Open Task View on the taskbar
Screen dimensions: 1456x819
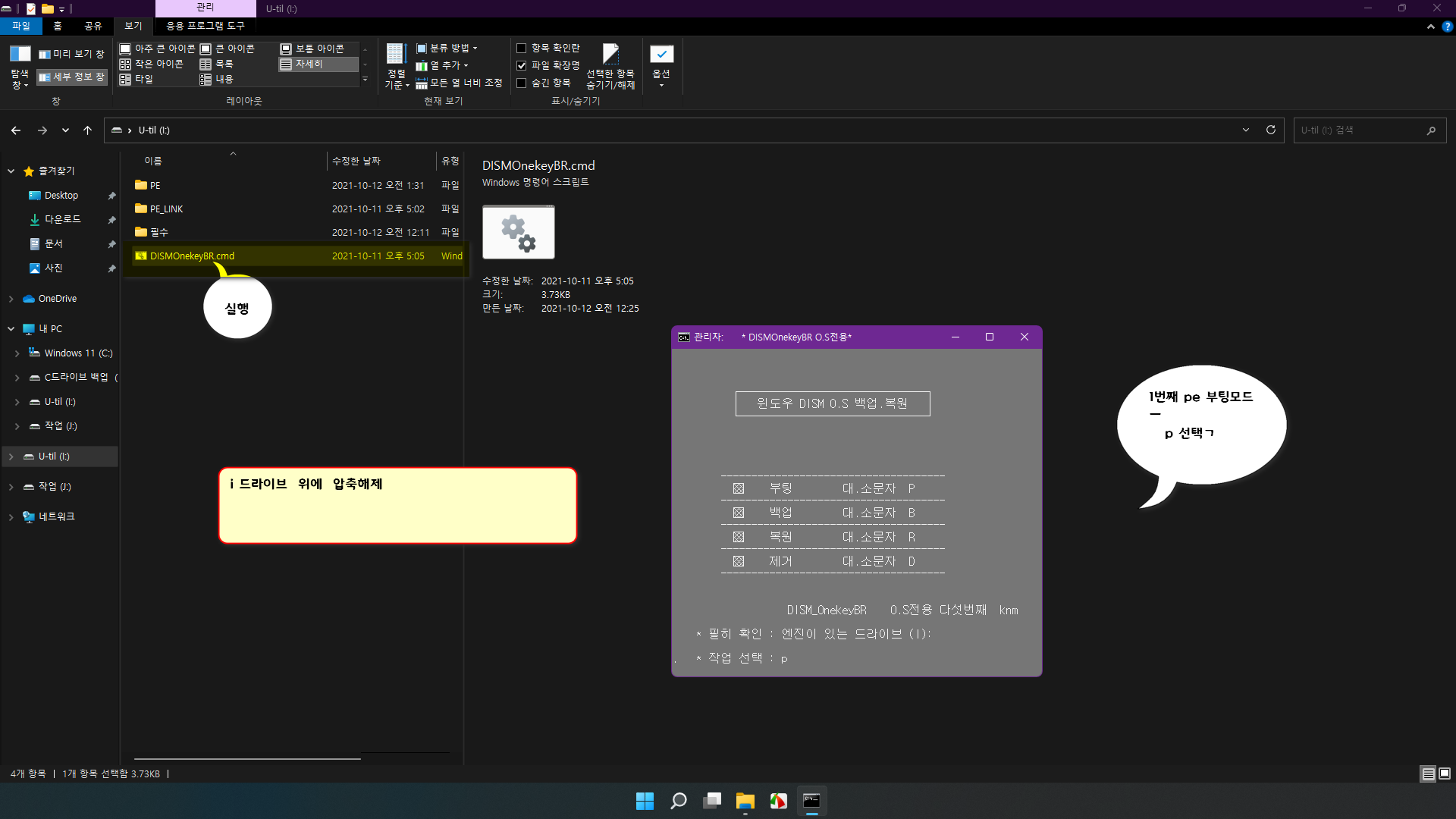pos(712,801)
